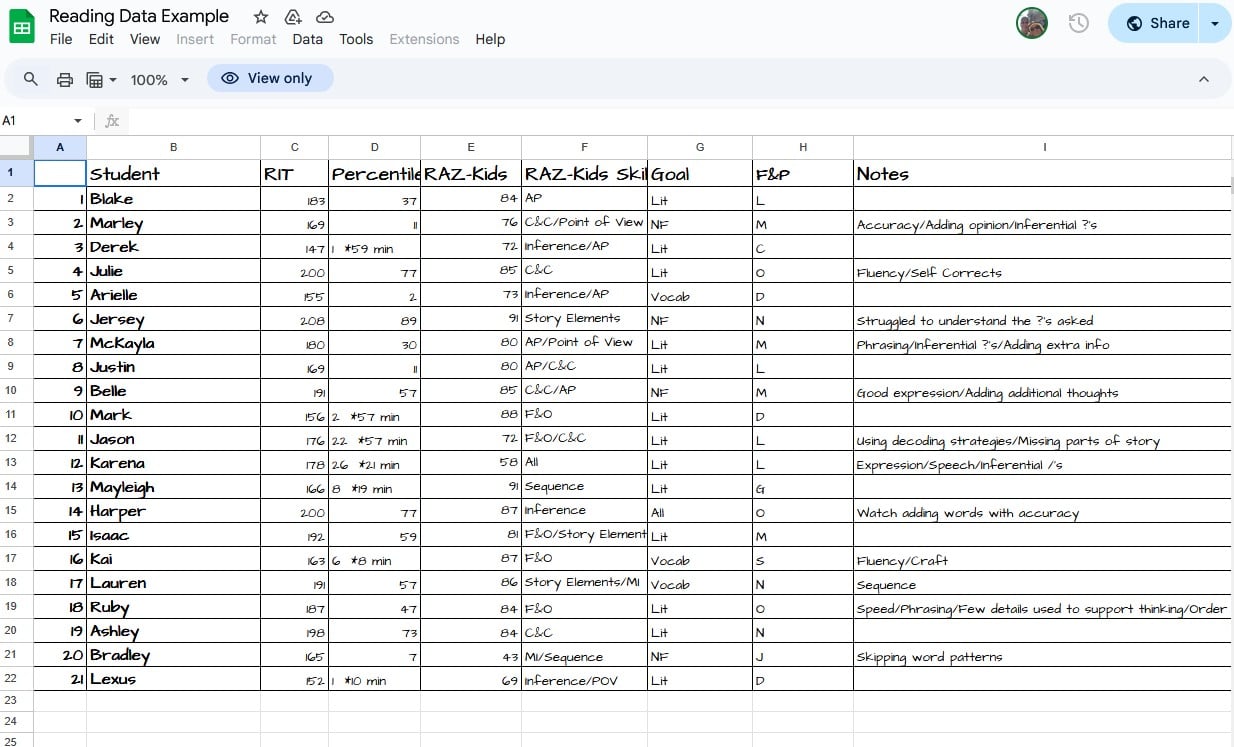This screenshot has height=747, width=1234.
Task: Open the filter views icon
Action: pyautogui.click(x=100, y=79)
